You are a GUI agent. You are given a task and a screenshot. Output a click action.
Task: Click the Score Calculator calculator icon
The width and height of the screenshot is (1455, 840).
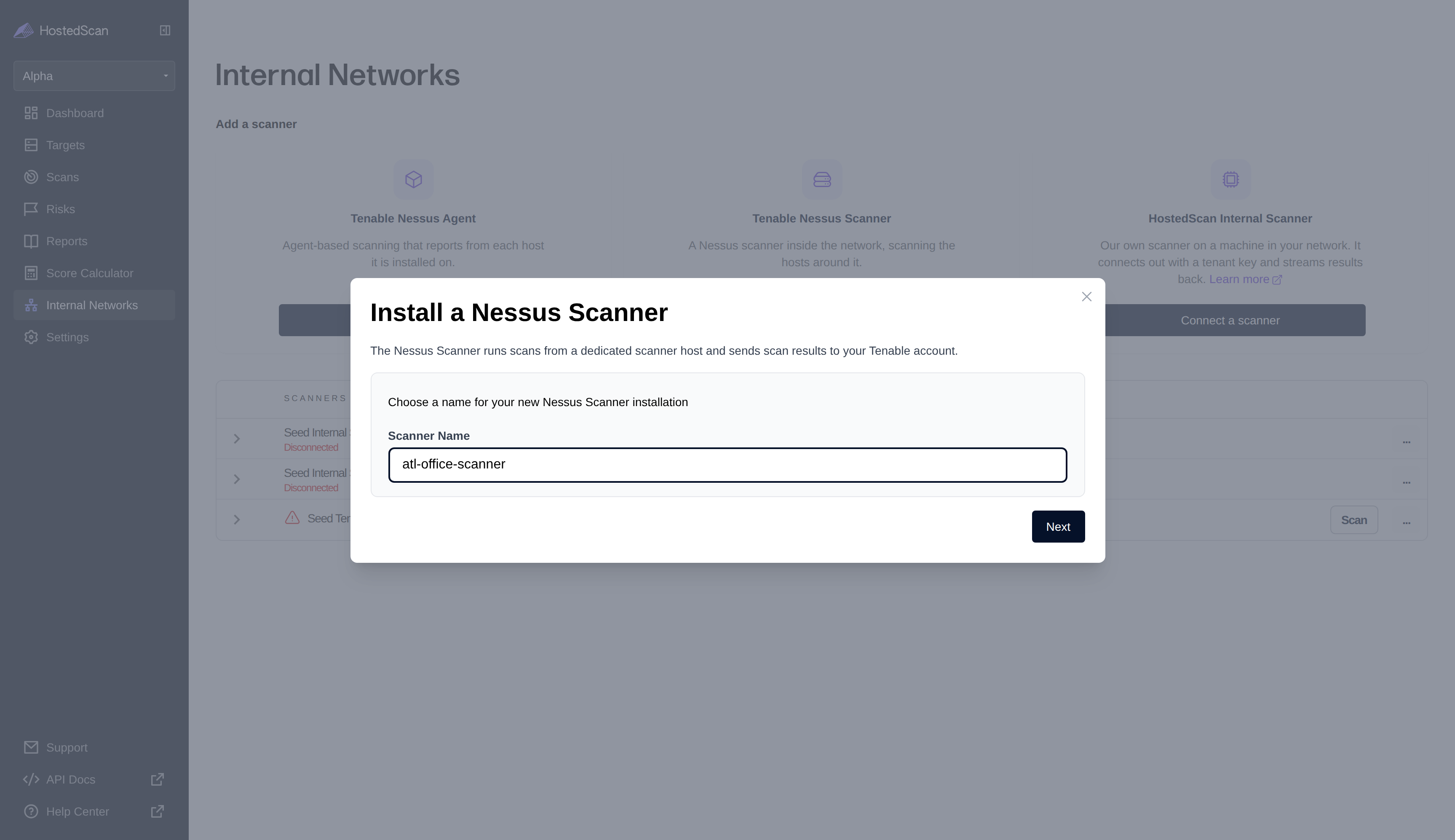coord(31,273)
